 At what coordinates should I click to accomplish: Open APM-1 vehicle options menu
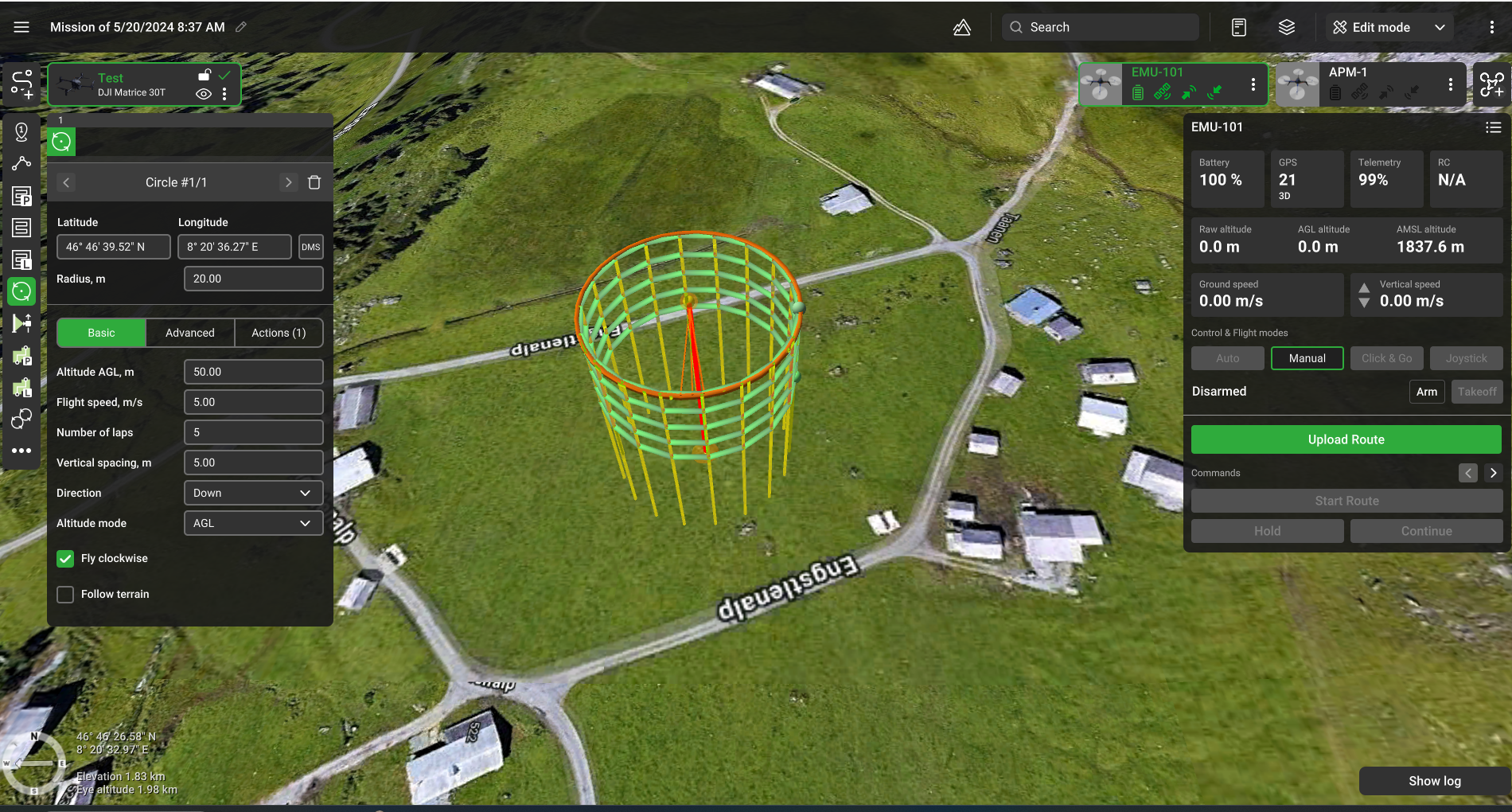(1451, 84)
